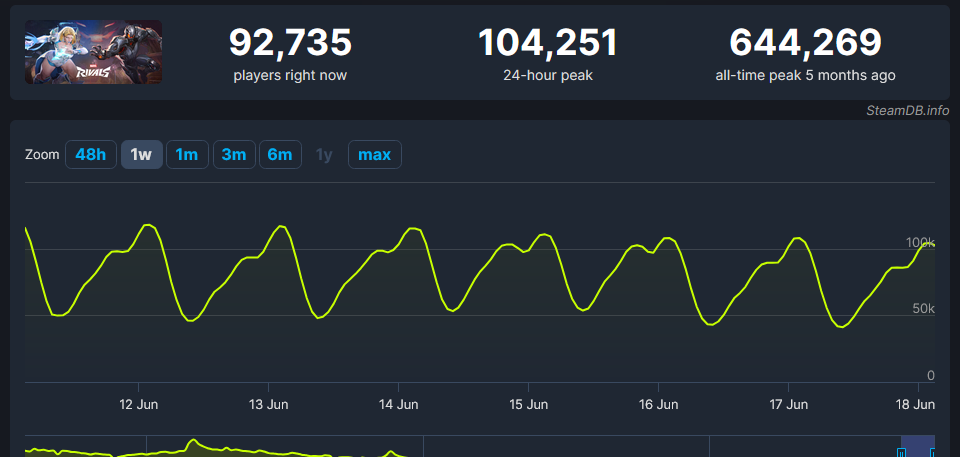
Task: Click the Zoom label beside range buttons
Action: click(x=42, y=154)
